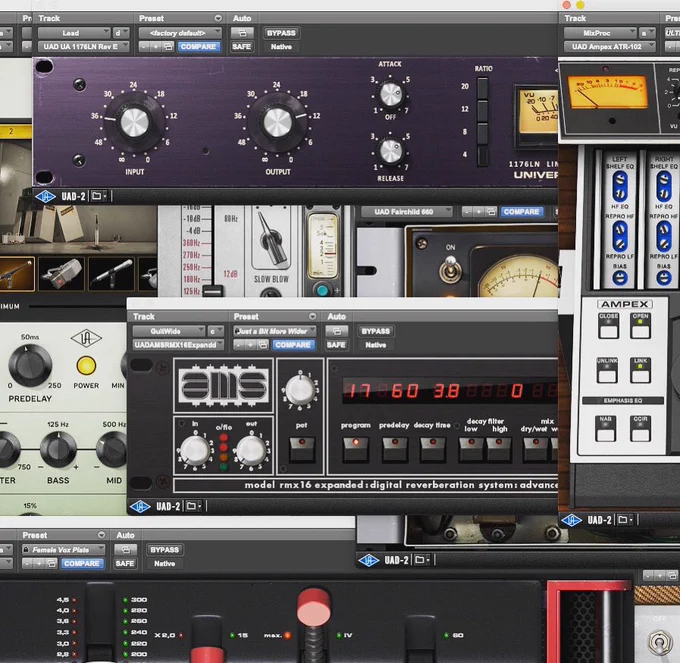Open the UAD Ampex ATR-102 plugin selector
The width and height of the screenshot is (680, 663).
(x=610, y=47)
